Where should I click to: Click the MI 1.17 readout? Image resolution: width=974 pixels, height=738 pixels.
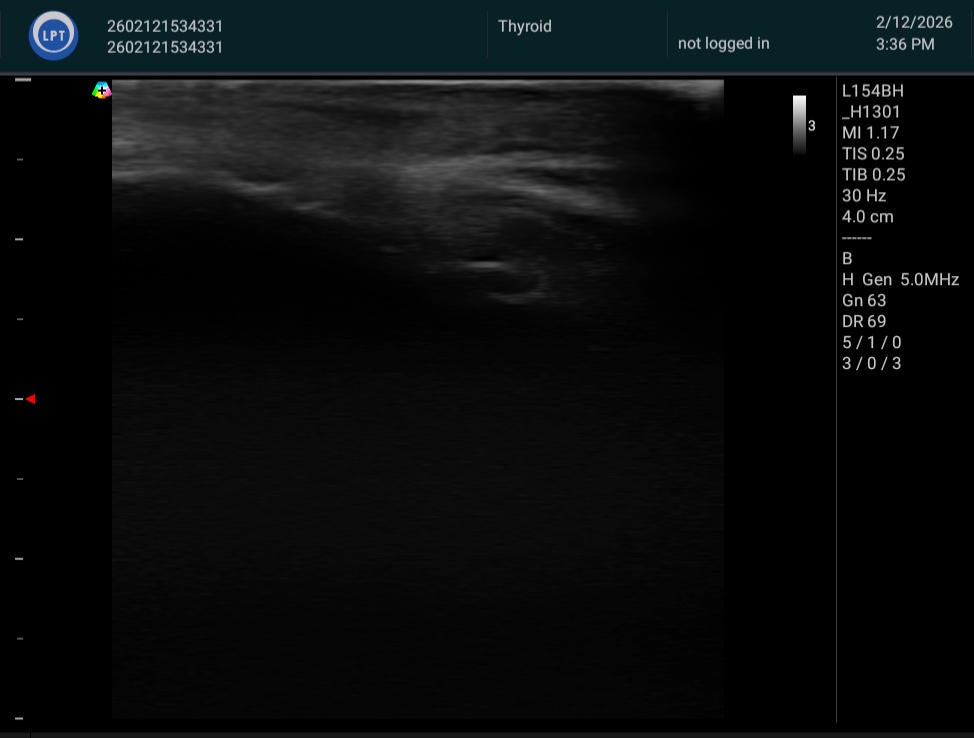[869, 133]
